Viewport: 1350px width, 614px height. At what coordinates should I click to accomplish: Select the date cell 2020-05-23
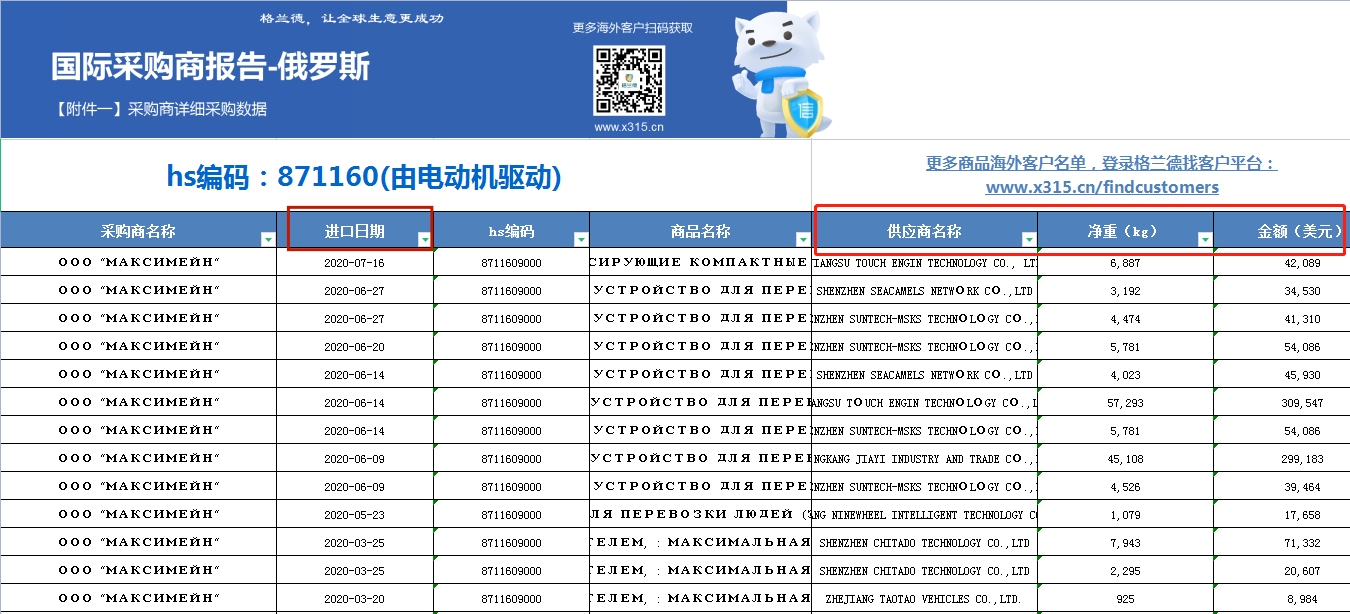pos(355,515)
